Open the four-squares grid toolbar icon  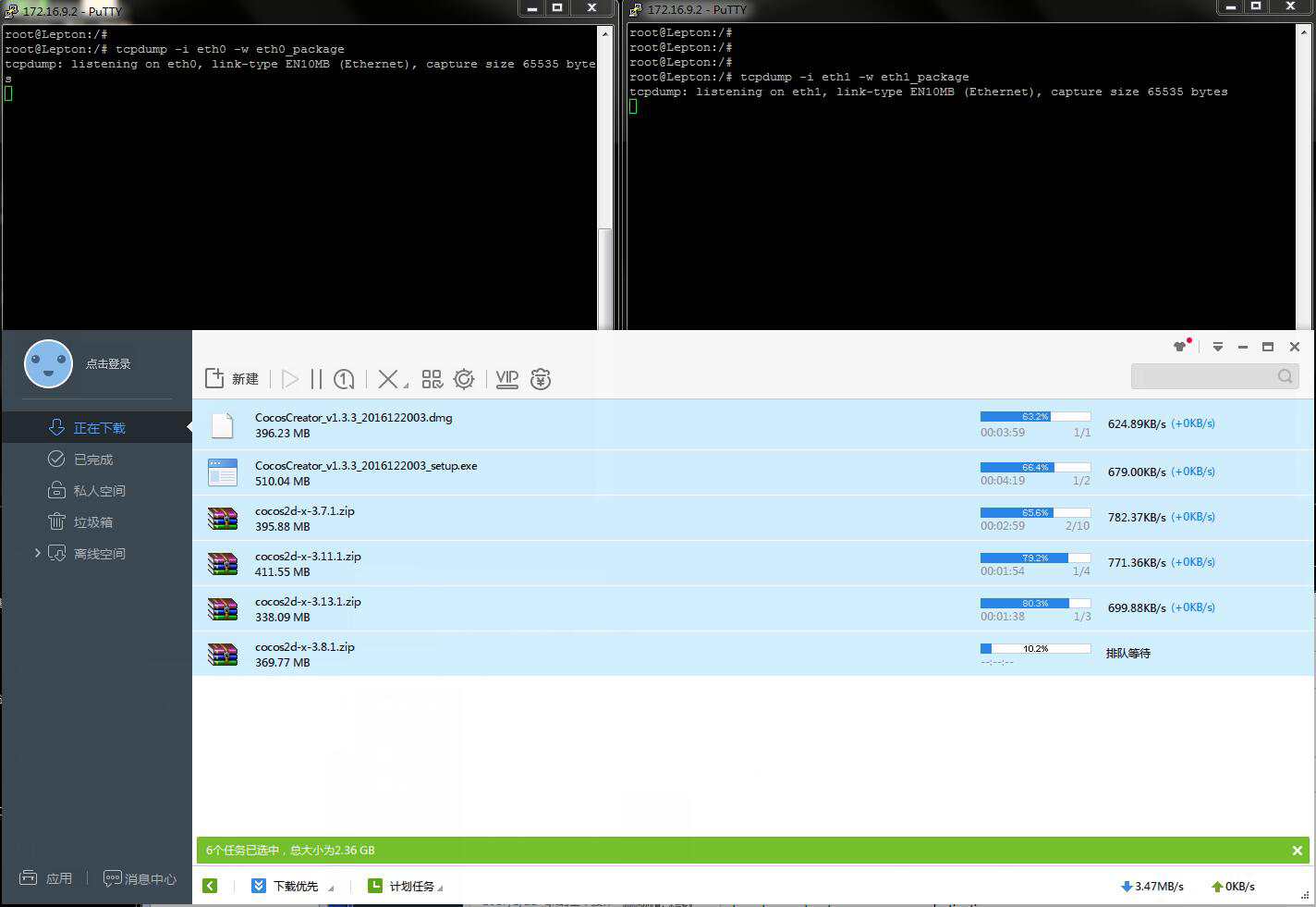[x=432, y=379]
